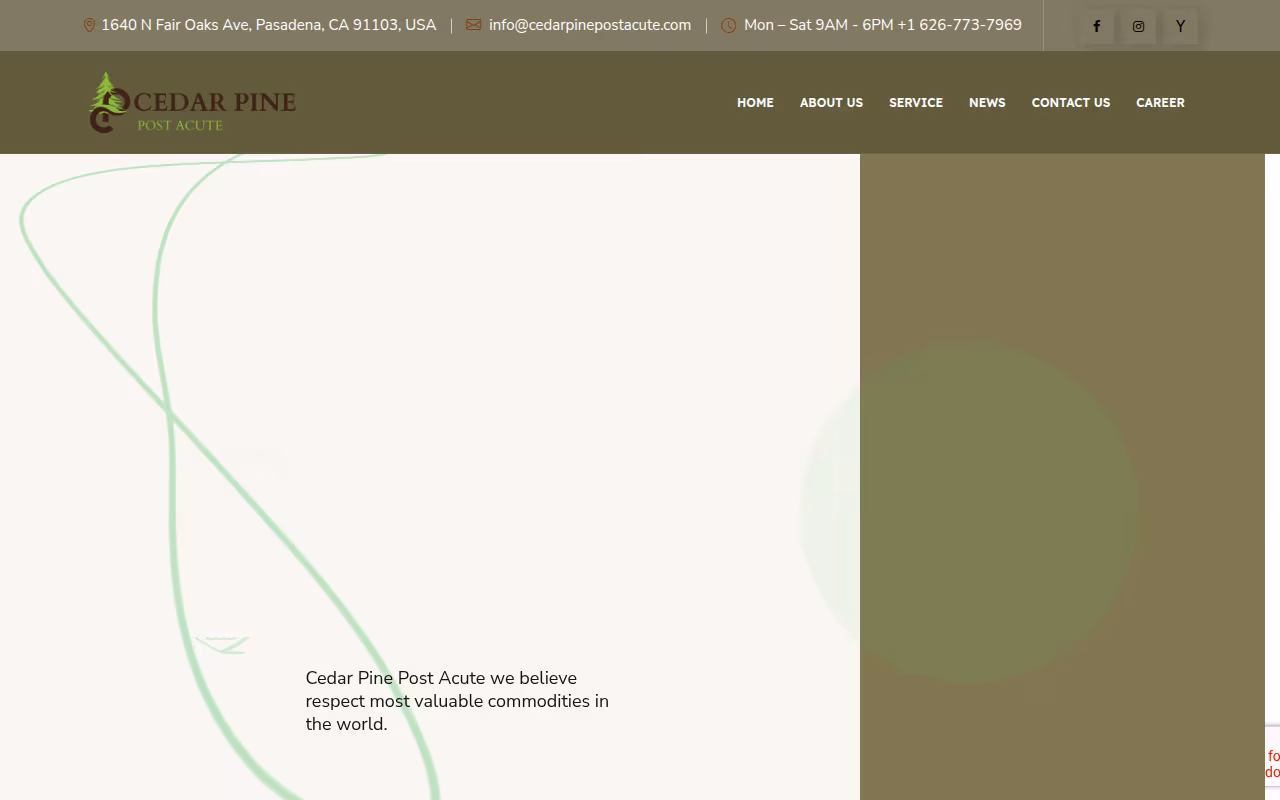Screen dimensions: 1280x800
Task: Click the clock hours icon
Action: [x=728, y=25]
